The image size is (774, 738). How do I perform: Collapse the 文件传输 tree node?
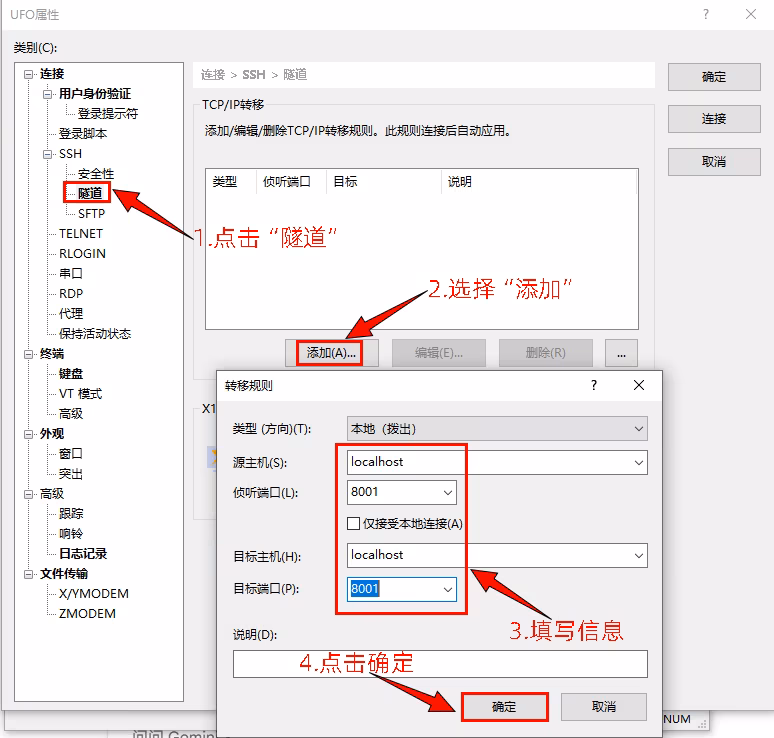(x=29, y=574)
